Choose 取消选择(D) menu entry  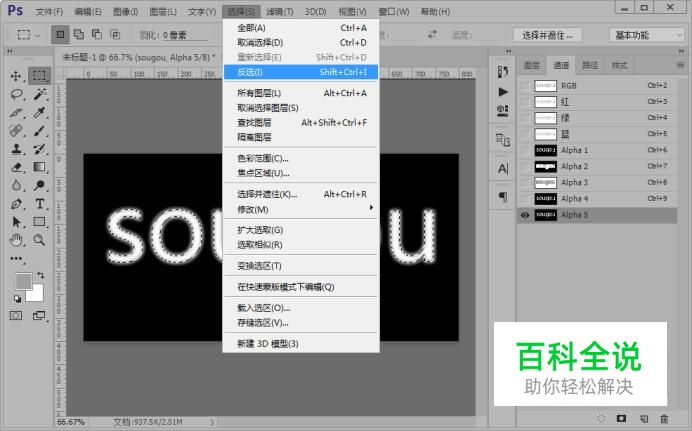301,42
